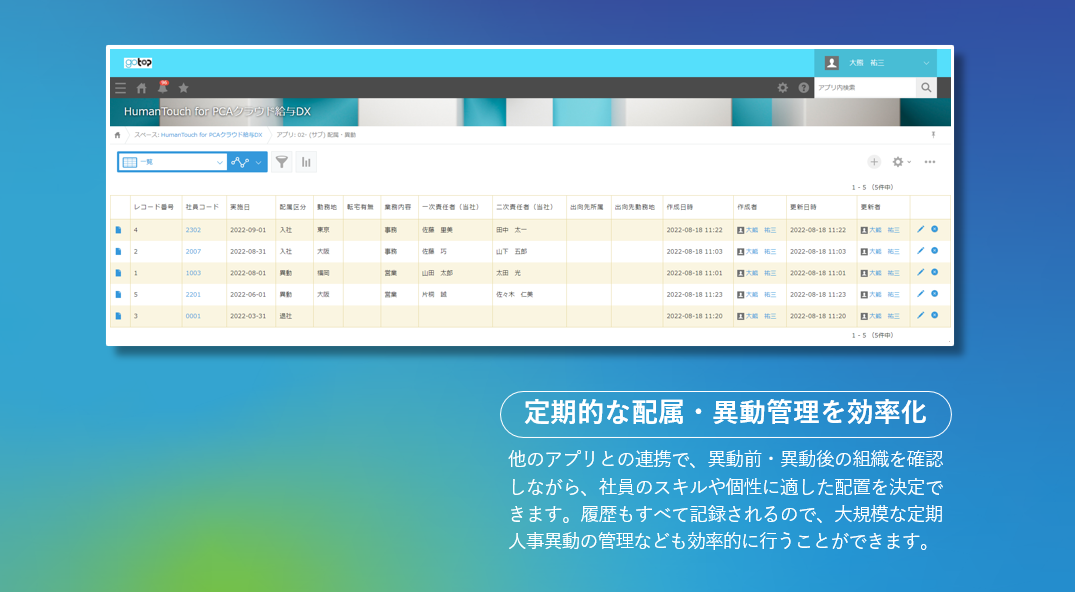
Task: Open the hamburger menu in the dark toolbar
Action: point(121,88)
